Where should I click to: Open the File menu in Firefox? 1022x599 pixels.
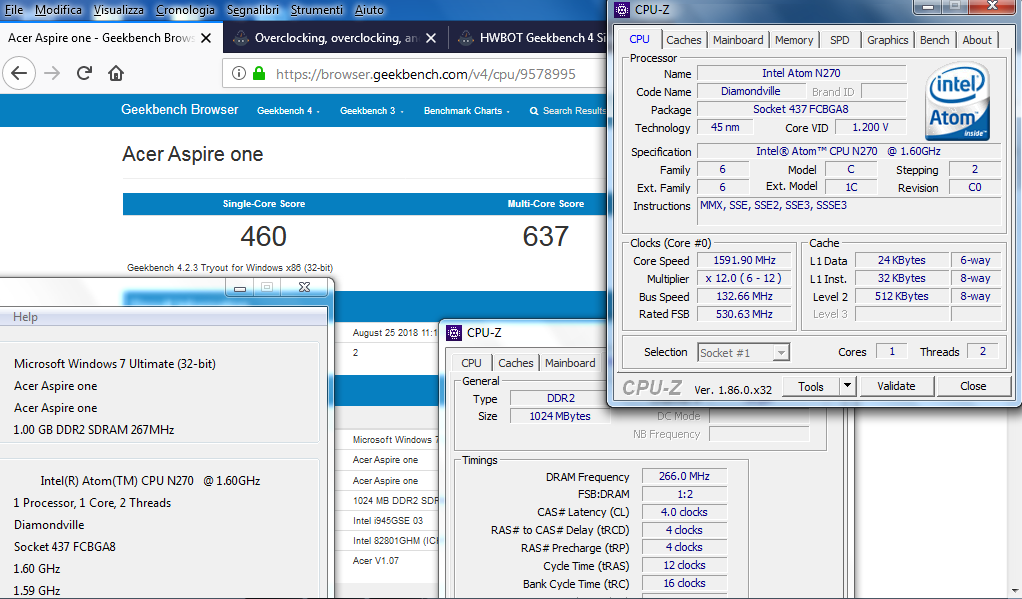pos(14,10)
